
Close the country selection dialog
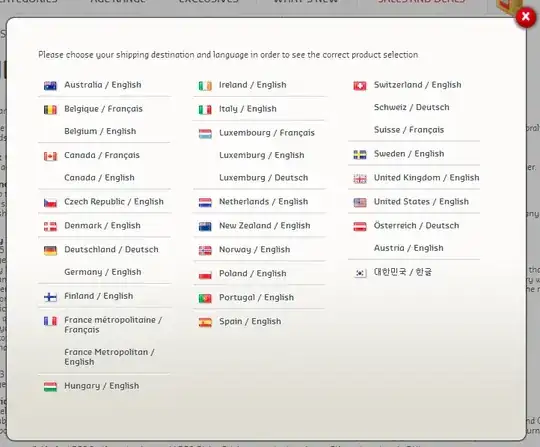526,16
